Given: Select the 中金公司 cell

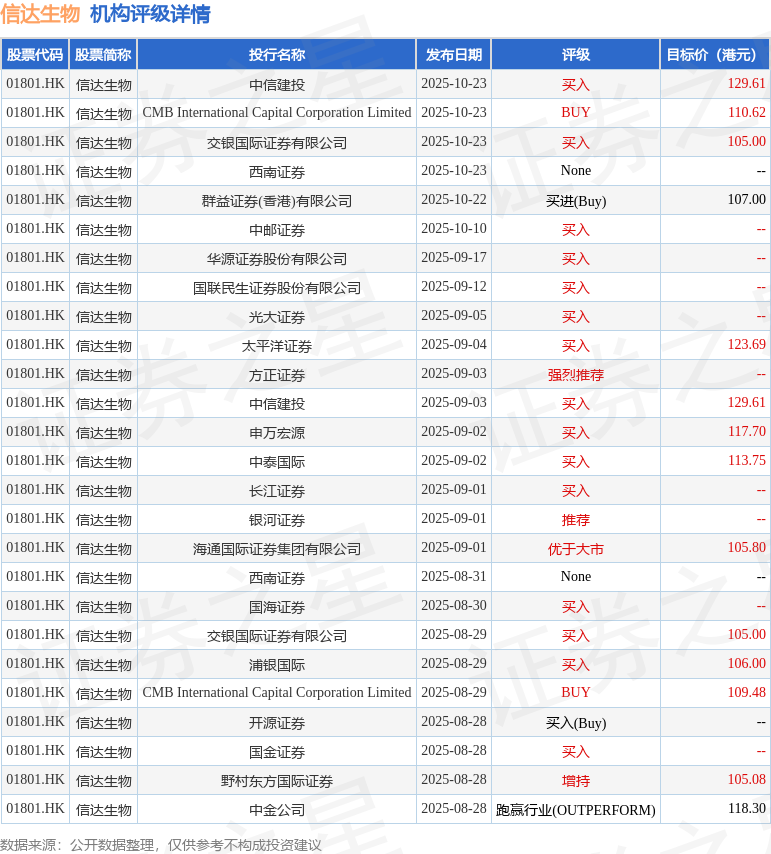Looking at the screenshot, I should [277, 810].
